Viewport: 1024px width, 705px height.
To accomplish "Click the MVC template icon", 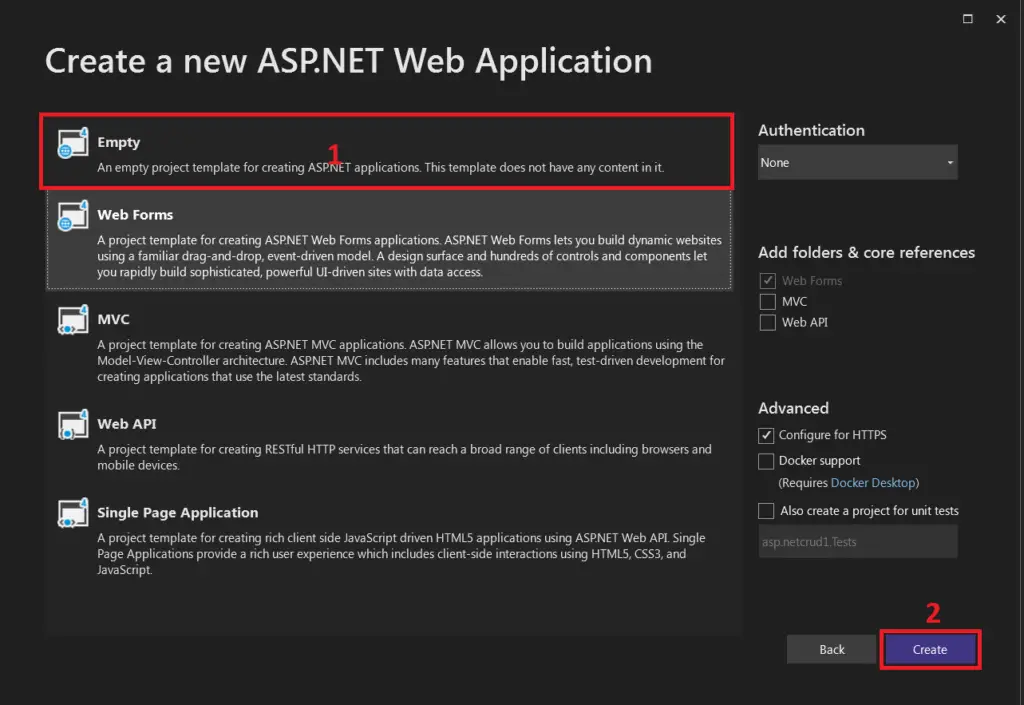I will [72, 320].
